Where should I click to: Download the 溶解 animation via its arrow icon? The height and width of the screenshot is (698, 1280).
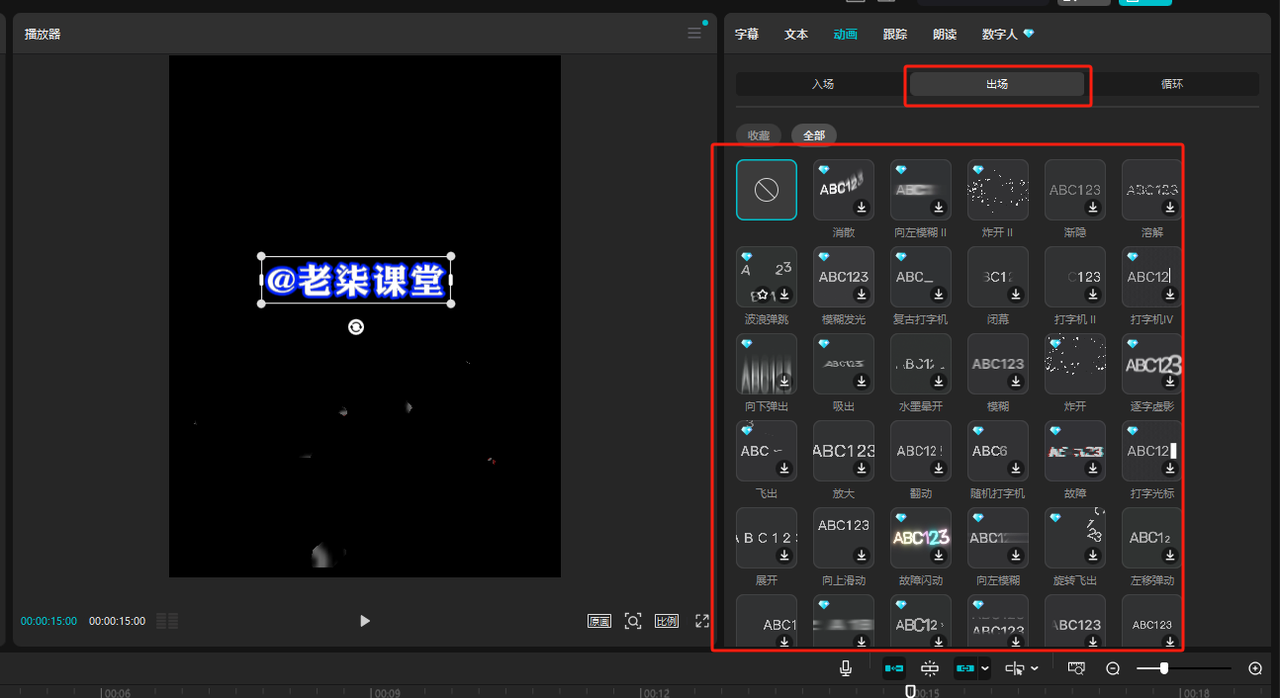coord(1170,208)
